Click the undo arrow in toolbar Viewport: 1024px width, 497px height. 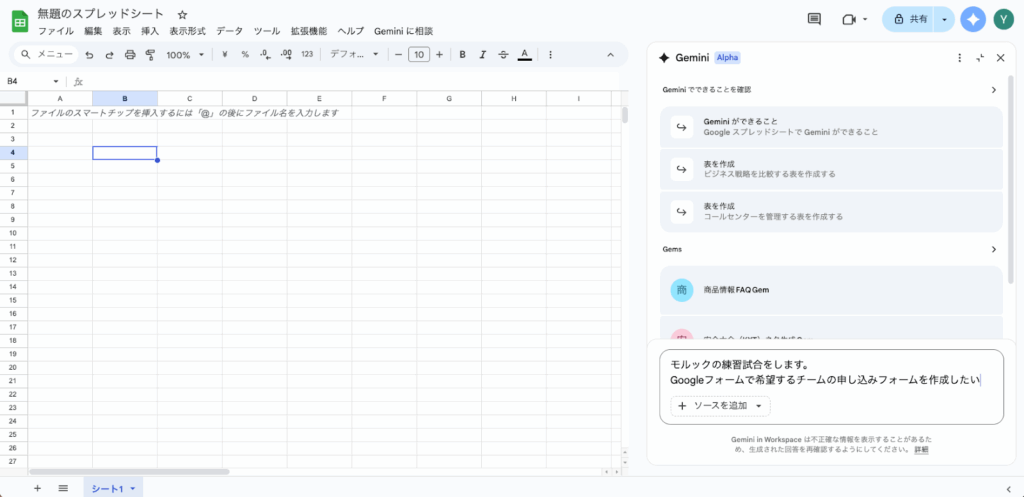click(89, 55)
